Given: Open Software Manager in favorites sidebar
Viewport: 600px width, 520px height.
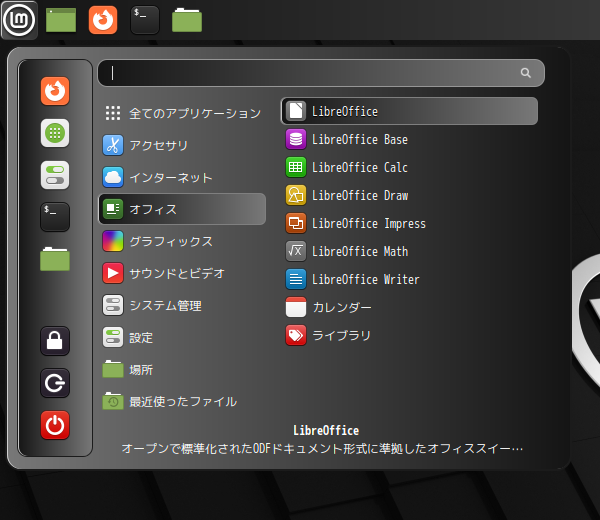Looking at the screenshot, I should (55, 133).
